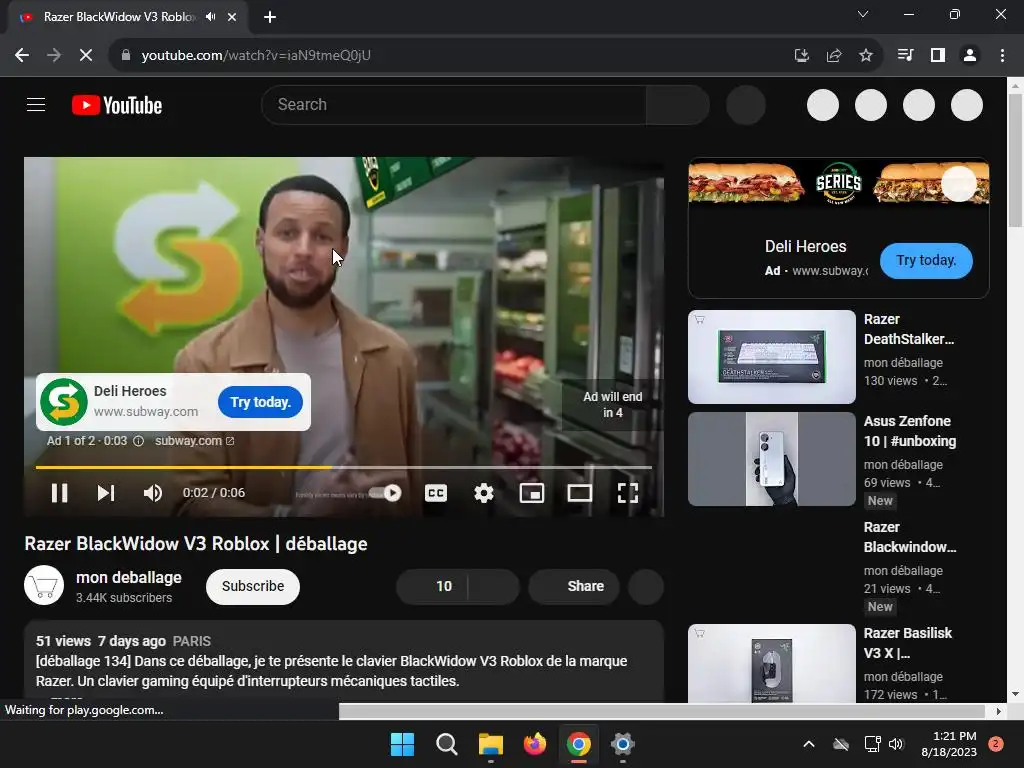Image resolution: width=1024 pixels, height=768 pixels.
Task: Open Settings gear on taskbar
Action: click(622, 744)
